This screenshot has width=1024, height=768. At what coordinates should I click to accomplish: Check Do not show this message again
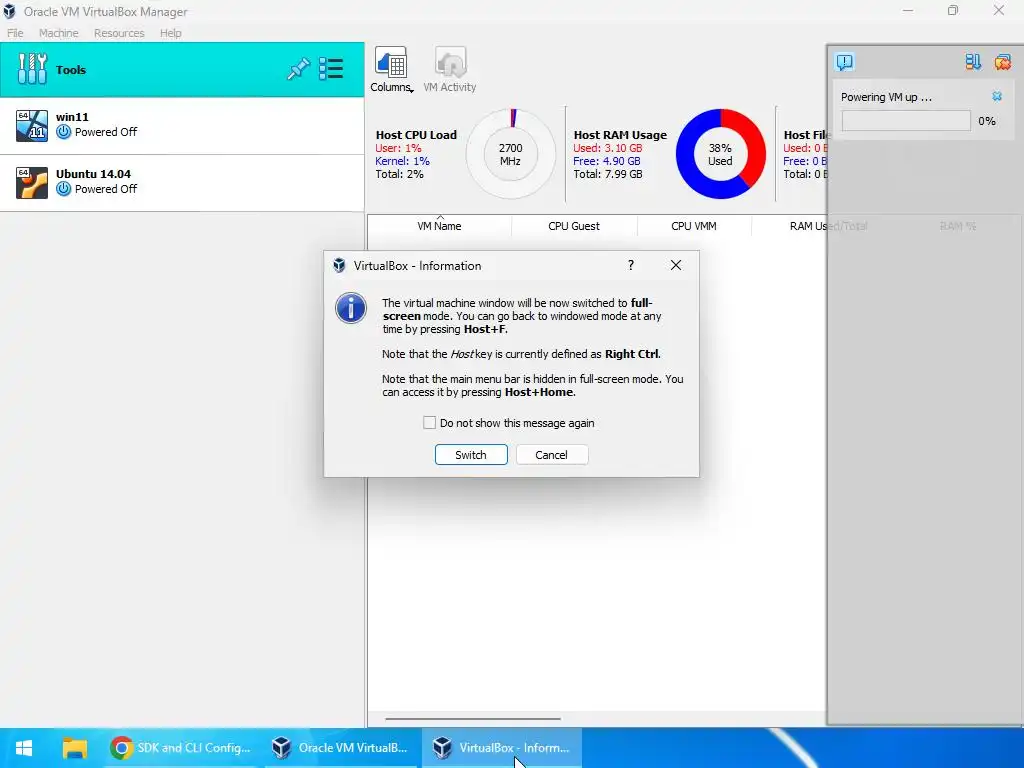[429, 423]
